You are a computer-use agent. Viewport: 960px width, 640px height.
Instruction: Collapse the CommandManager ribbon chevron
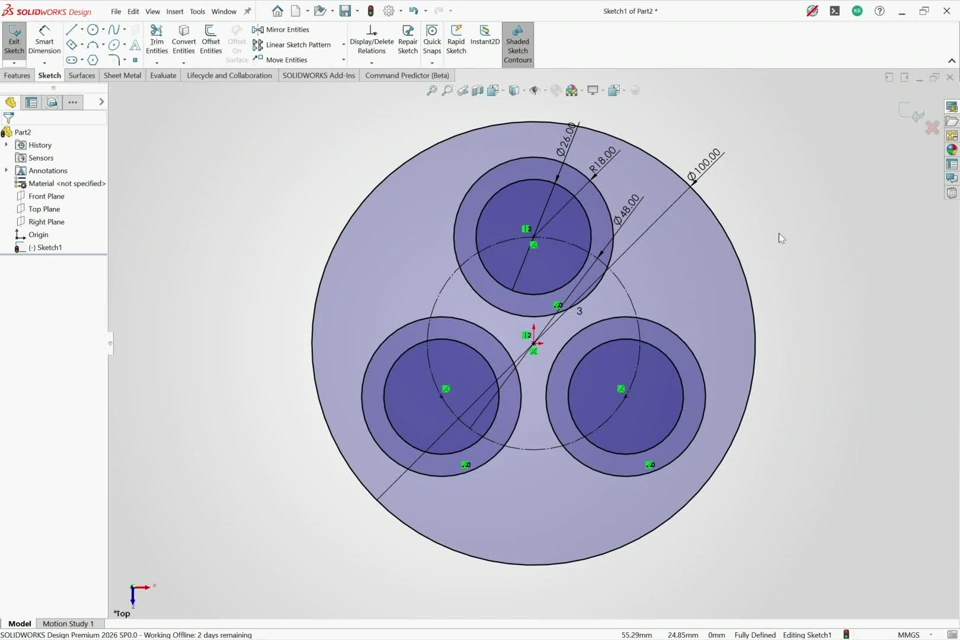(951, 61)
